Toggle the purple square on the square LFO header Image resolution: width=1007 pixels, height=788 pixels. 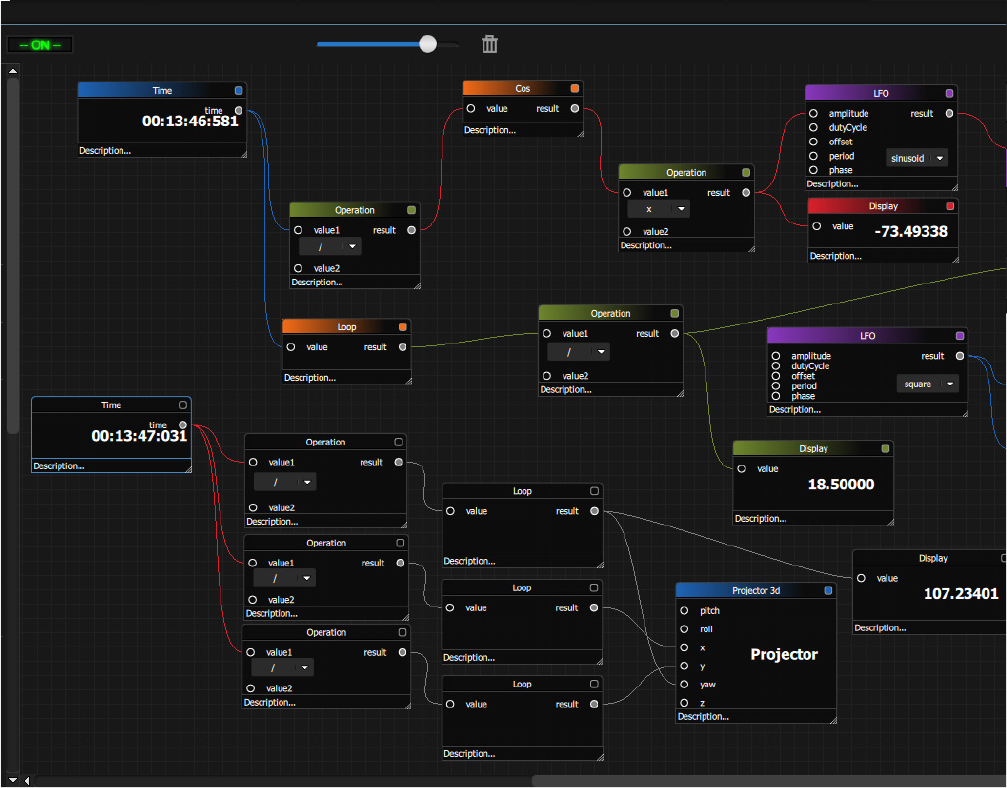pos(959,335)
